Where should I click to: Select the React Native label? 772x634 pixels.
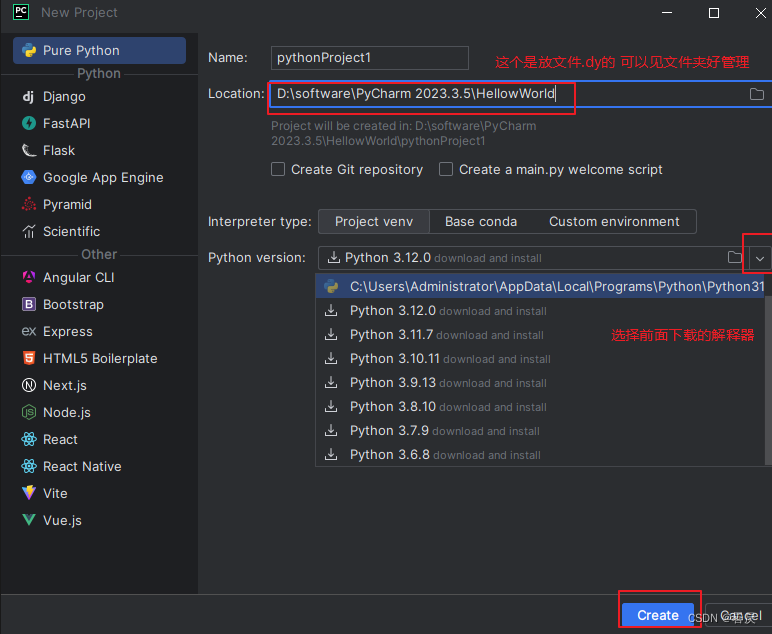pos(82,466)
